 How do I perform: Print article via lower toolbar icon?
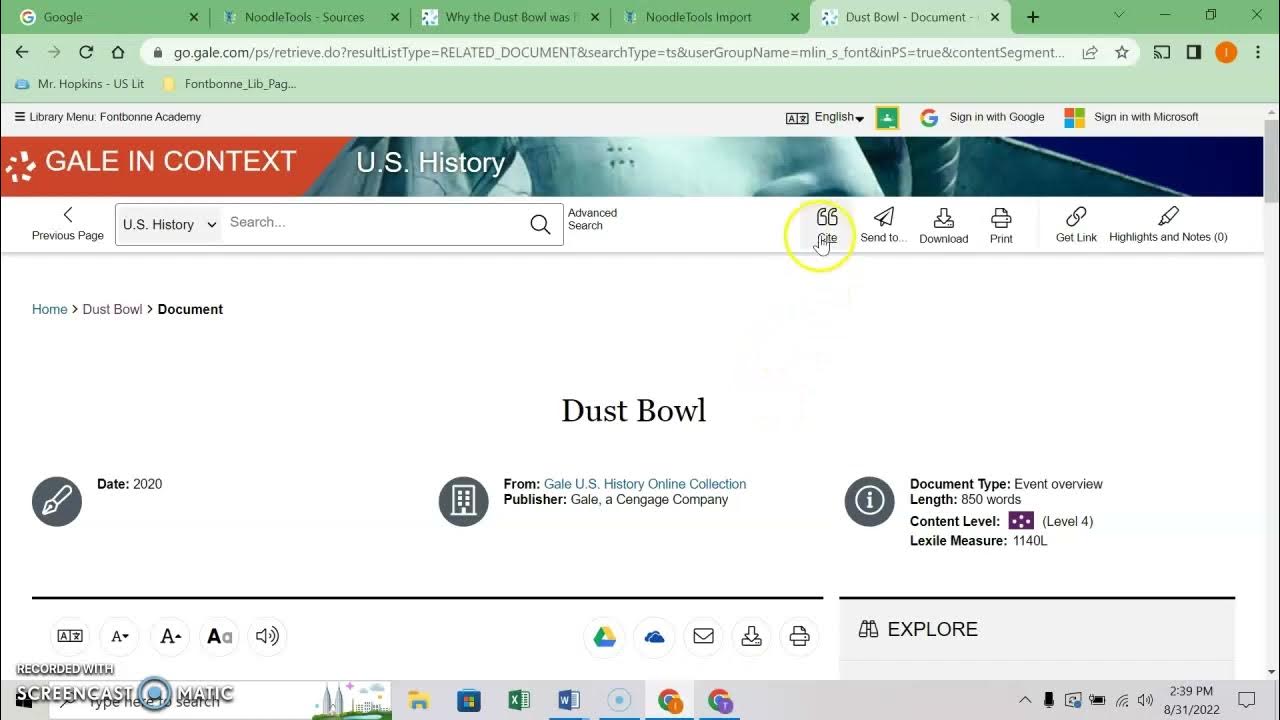[799, 637]
